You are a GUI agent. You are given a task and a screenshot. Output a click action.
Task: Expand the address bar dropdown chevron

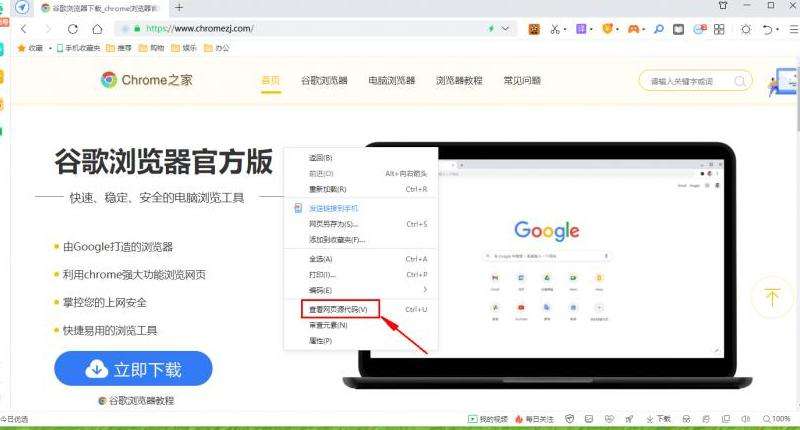point(505,29)
